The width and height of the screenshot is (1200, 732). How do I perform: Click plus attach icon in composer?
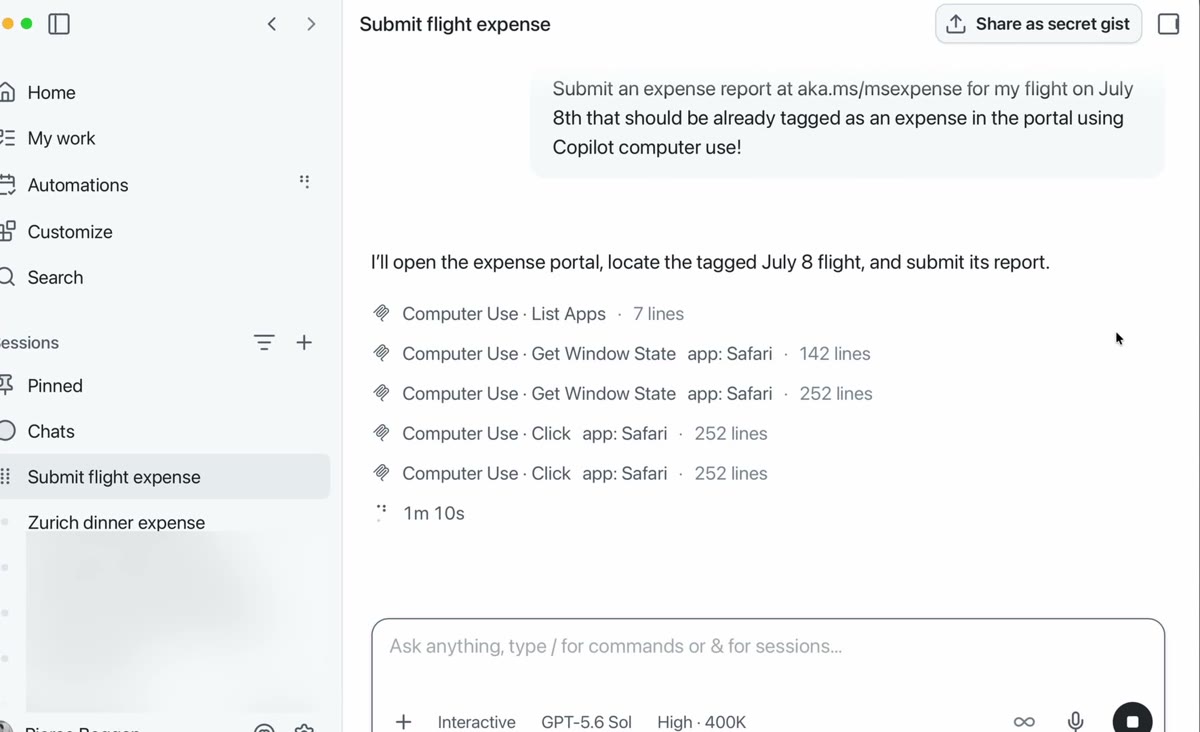point(403,721)
